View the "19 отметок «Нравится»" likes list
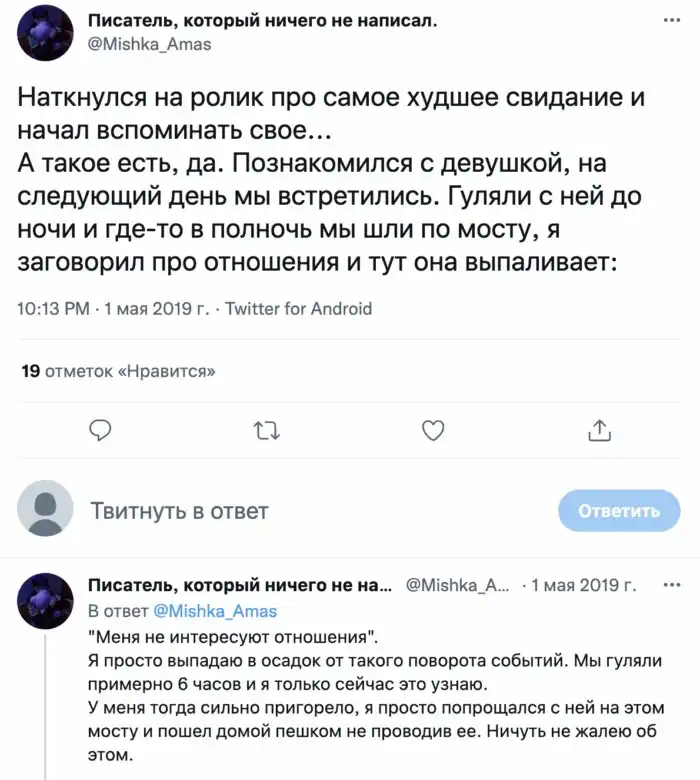The image size is (700, 780). (119, 371)
